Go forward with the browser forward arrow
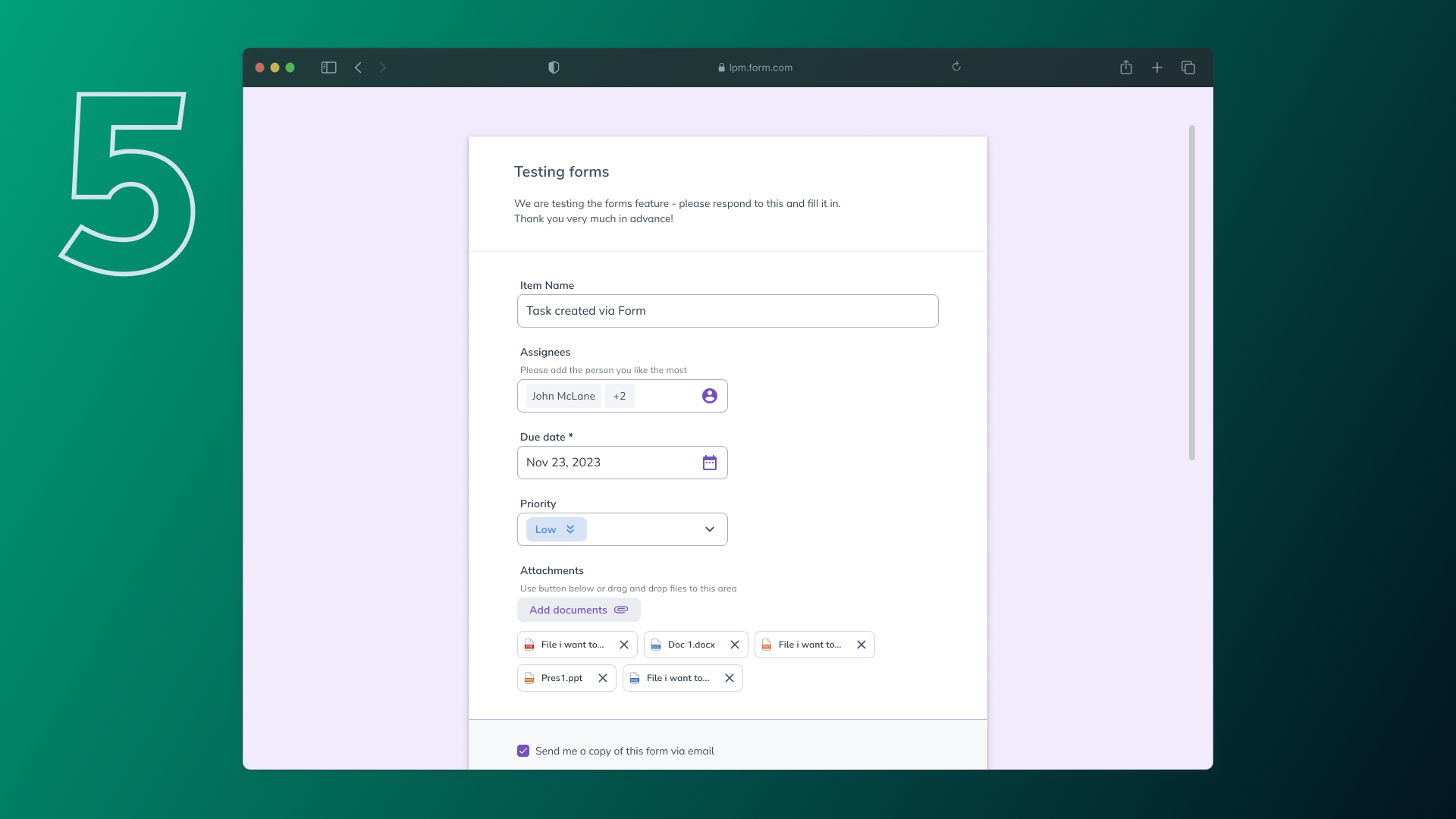 click(x=383, y=67)
